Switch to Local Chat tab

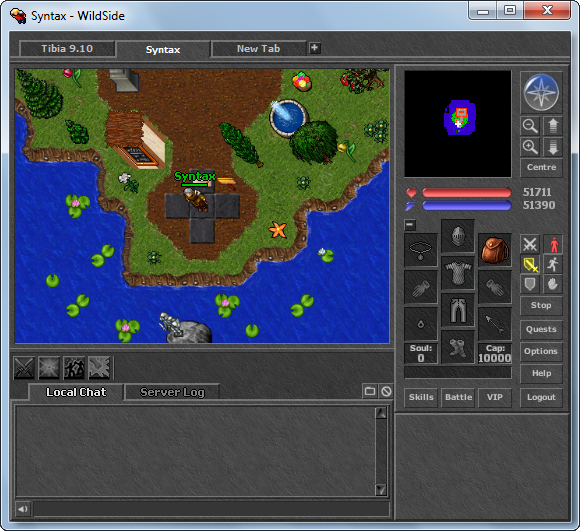click(x=76, y=392)
